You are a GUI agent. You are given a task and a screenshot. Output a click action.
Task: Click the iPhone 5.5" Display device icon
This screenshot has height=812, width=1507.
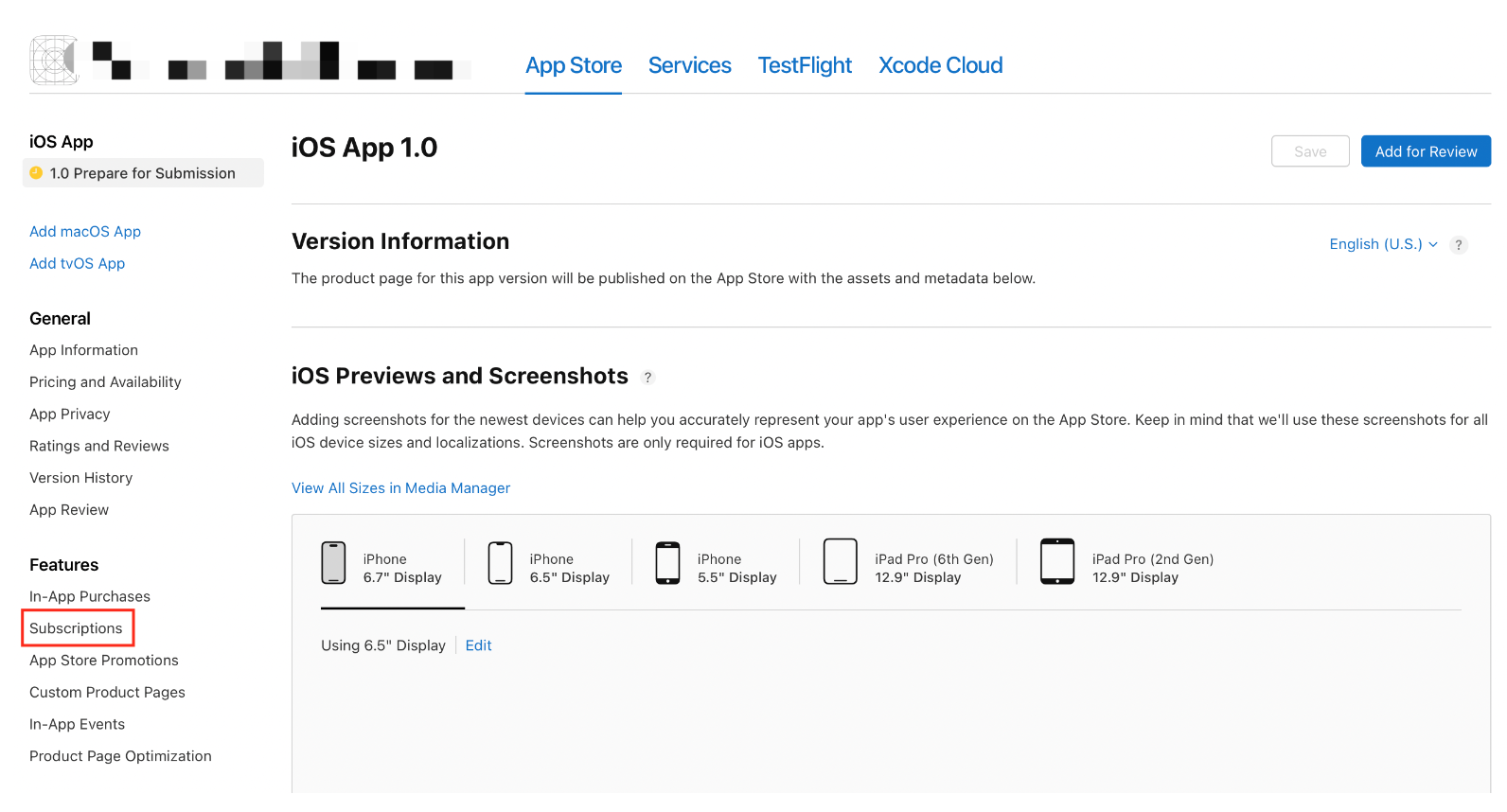pyautogui.click(x=668, y=563)
